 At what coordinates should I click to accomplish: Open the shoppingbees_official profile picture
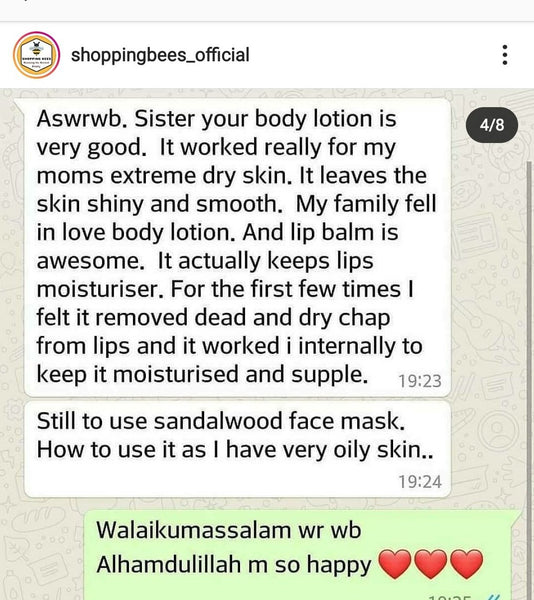click(36, 55)
